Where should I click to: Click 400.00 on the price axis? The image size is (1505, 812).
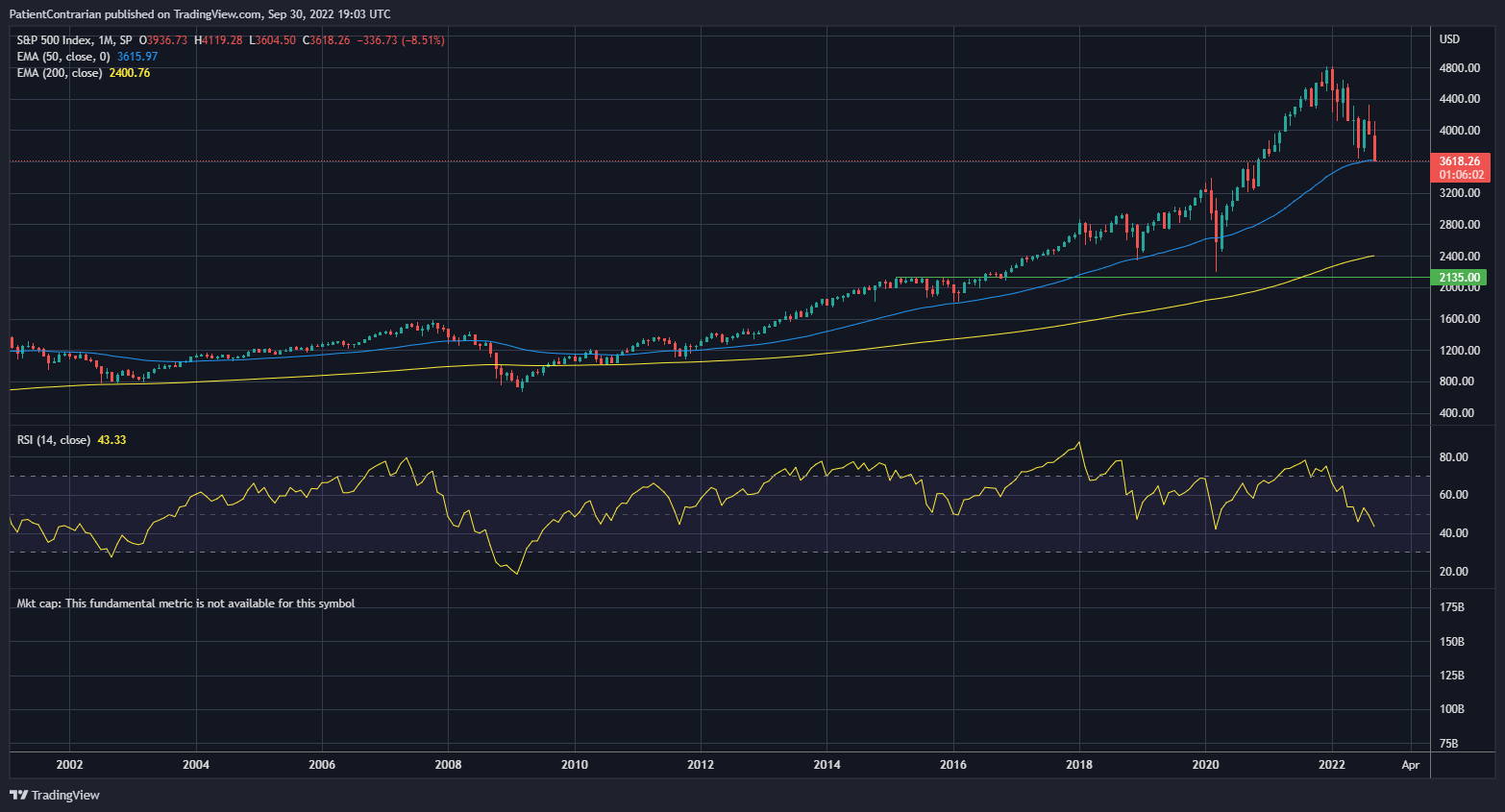coord(1456,413)
